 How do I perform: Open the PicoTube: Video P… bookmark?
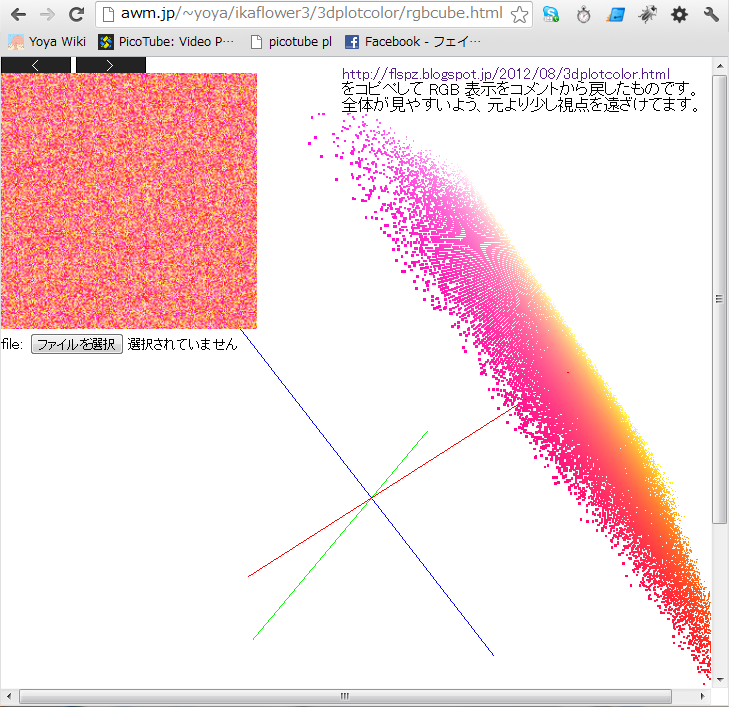point(166,42)
